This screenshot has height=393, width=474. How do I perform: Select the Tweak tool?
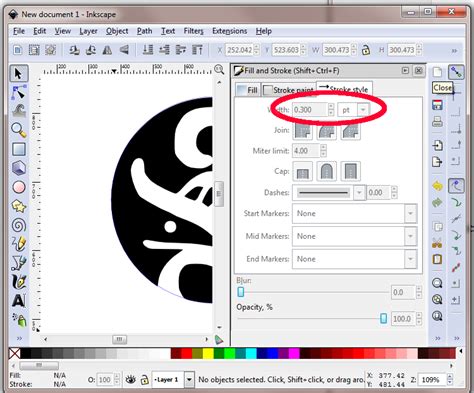coord(19,111)
